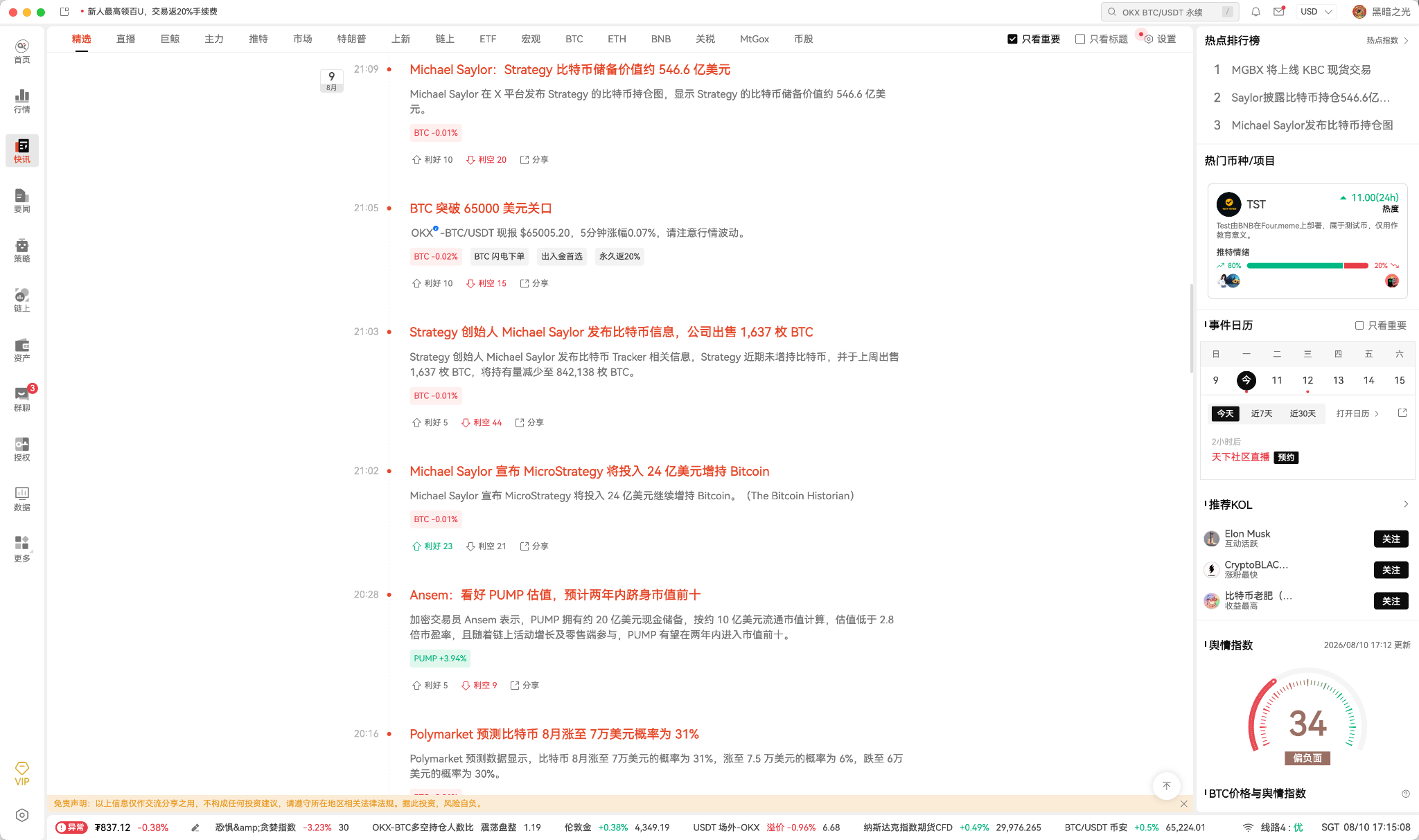Open headline Polymarket 预测比特币 8月涨至
This screenshot has width=1419, height=840.
[554, 734]
